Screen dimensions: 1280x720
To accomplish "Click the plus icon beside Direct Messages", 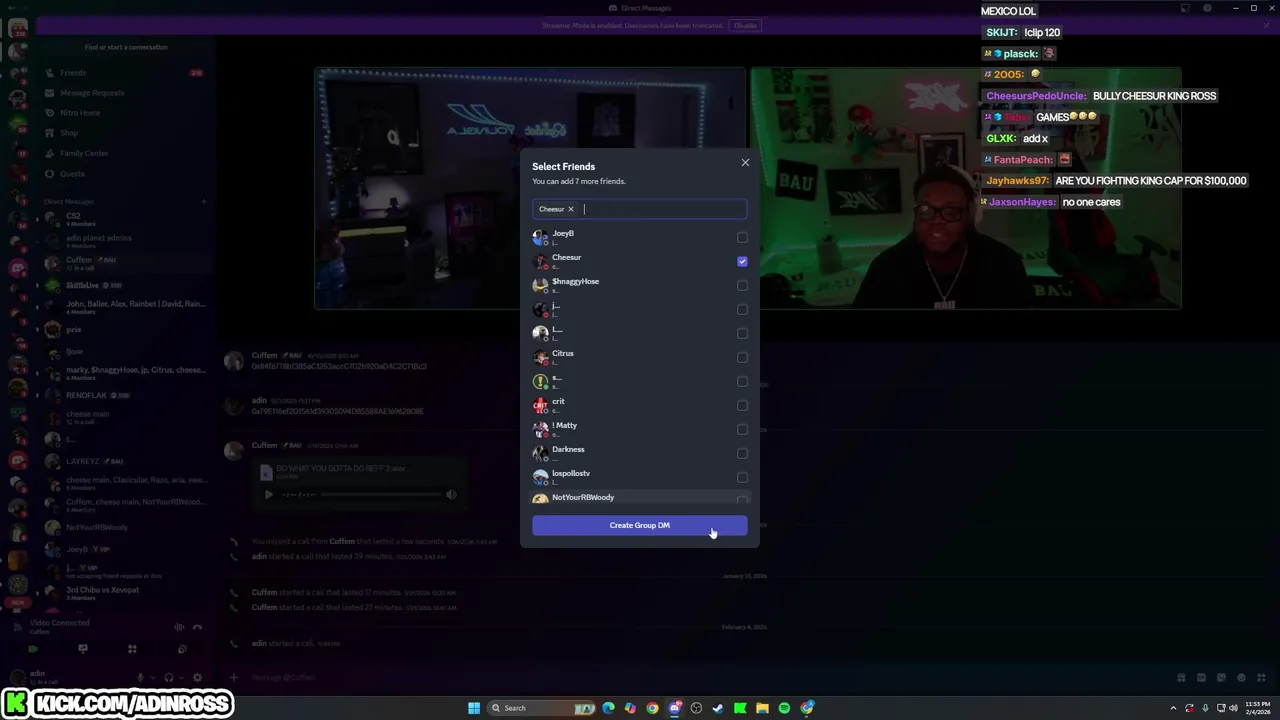I will point(204,202).
